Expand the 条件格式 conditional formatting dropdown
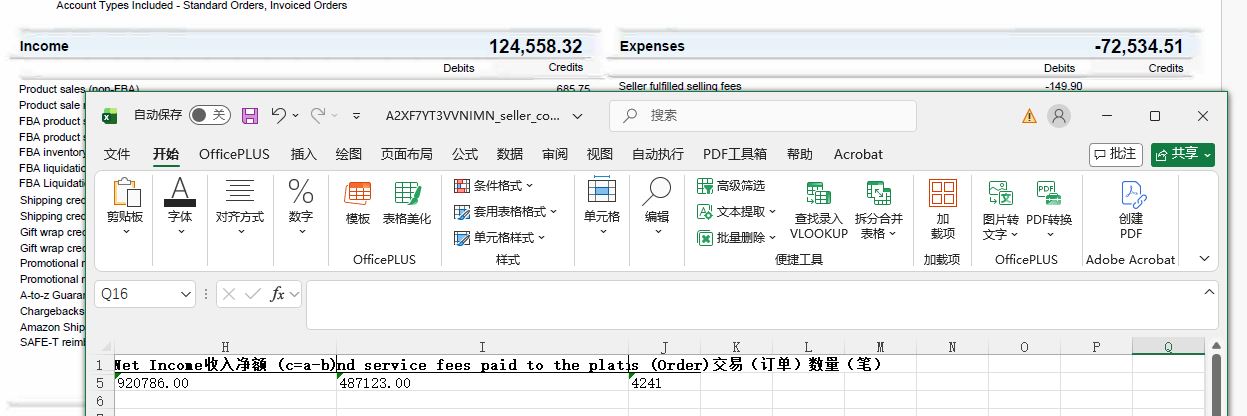Viewport: 1247px width, 416px height. pos(494,186)
